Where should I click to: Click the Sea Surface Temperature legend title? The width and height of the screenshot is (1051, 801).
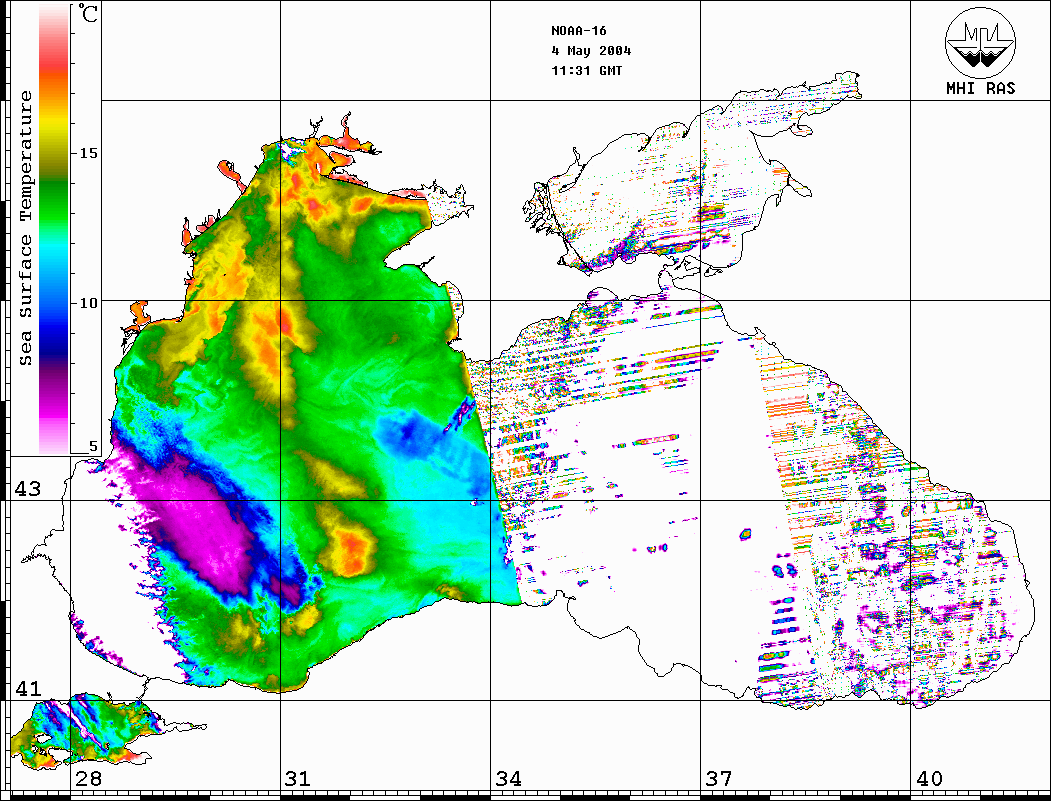point(25,228)
